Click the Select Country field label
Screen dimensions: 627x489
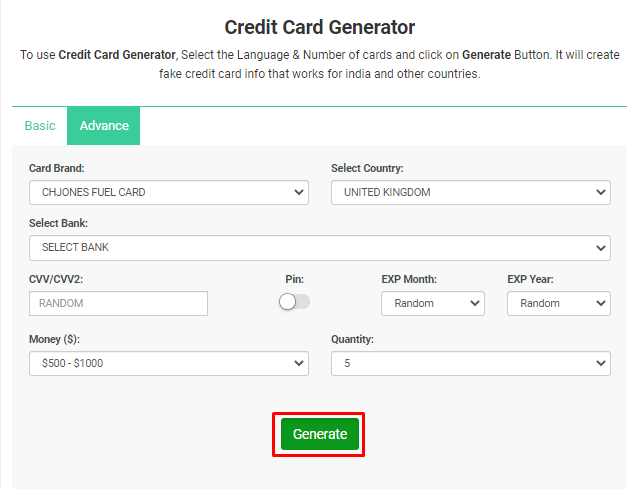click(x=367, y=168)
